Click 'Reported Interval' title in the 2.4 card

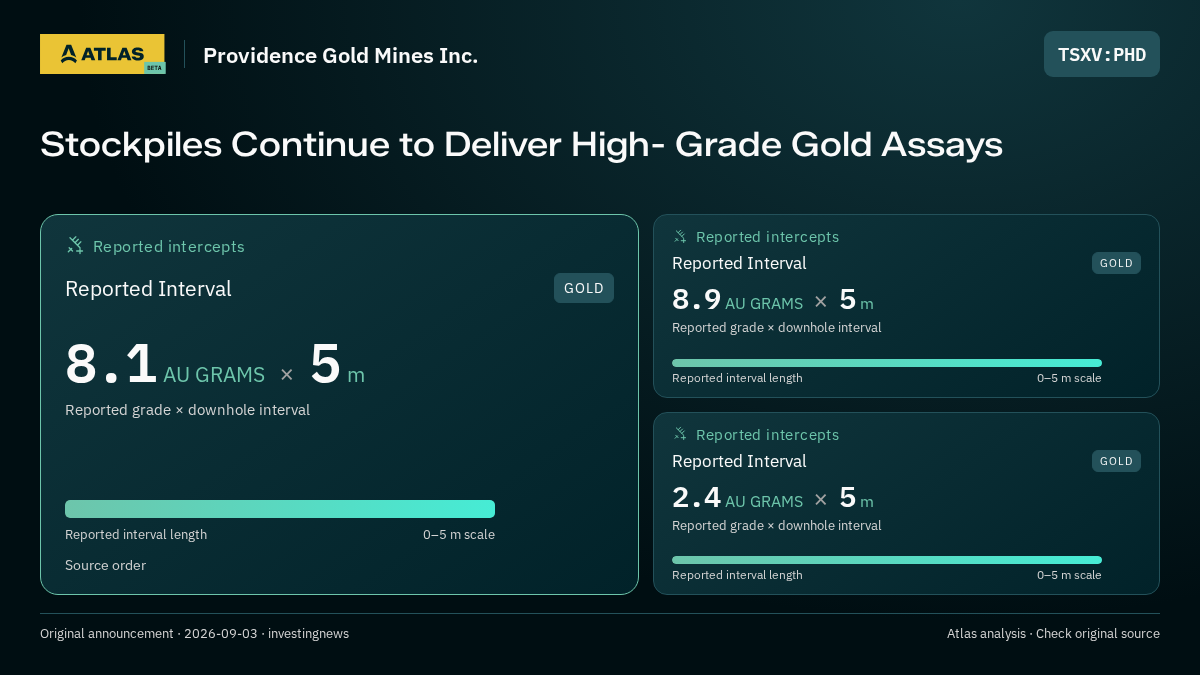[739, 461]
